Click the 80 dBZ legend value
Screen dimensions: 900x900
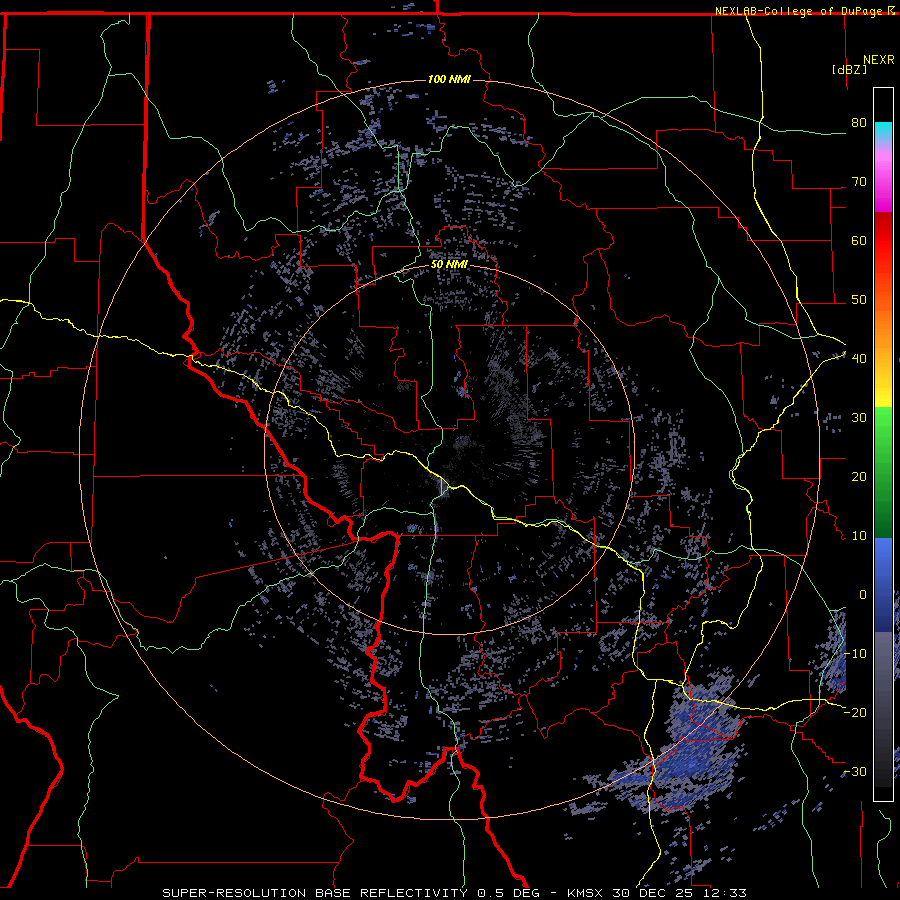tap(859, 123)
